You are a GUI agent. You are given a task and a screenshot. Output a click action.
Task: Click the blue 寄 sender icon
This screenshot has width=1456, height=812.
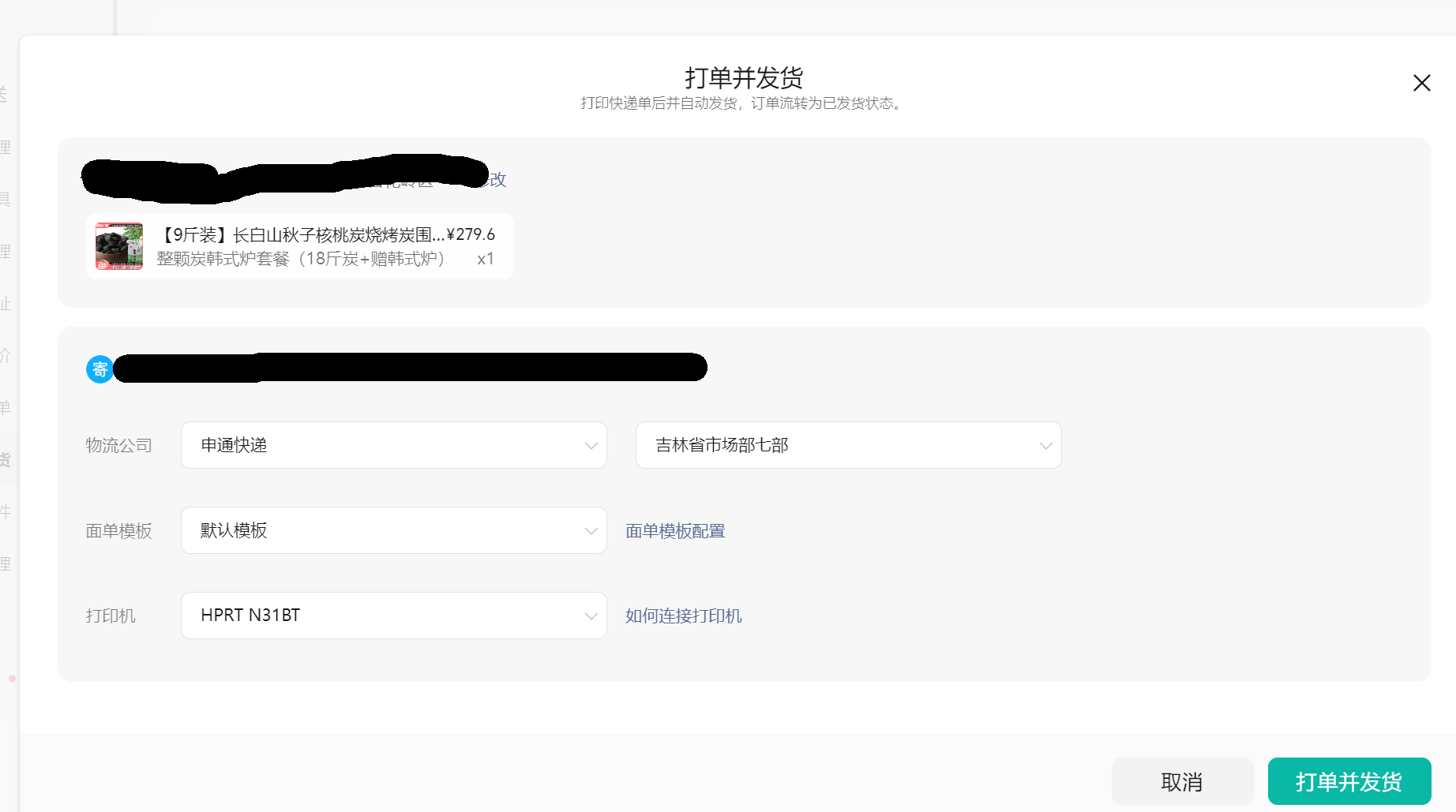click(100, 369)
